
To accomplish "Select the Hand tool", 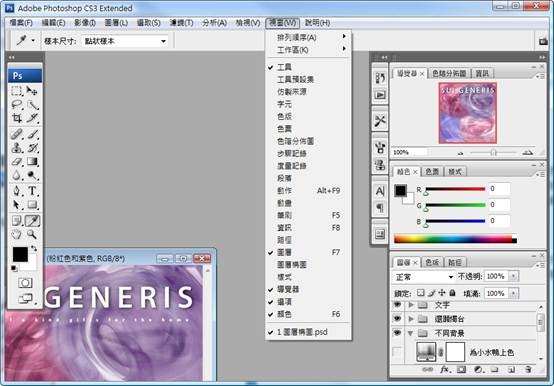I will coord(16,234).
